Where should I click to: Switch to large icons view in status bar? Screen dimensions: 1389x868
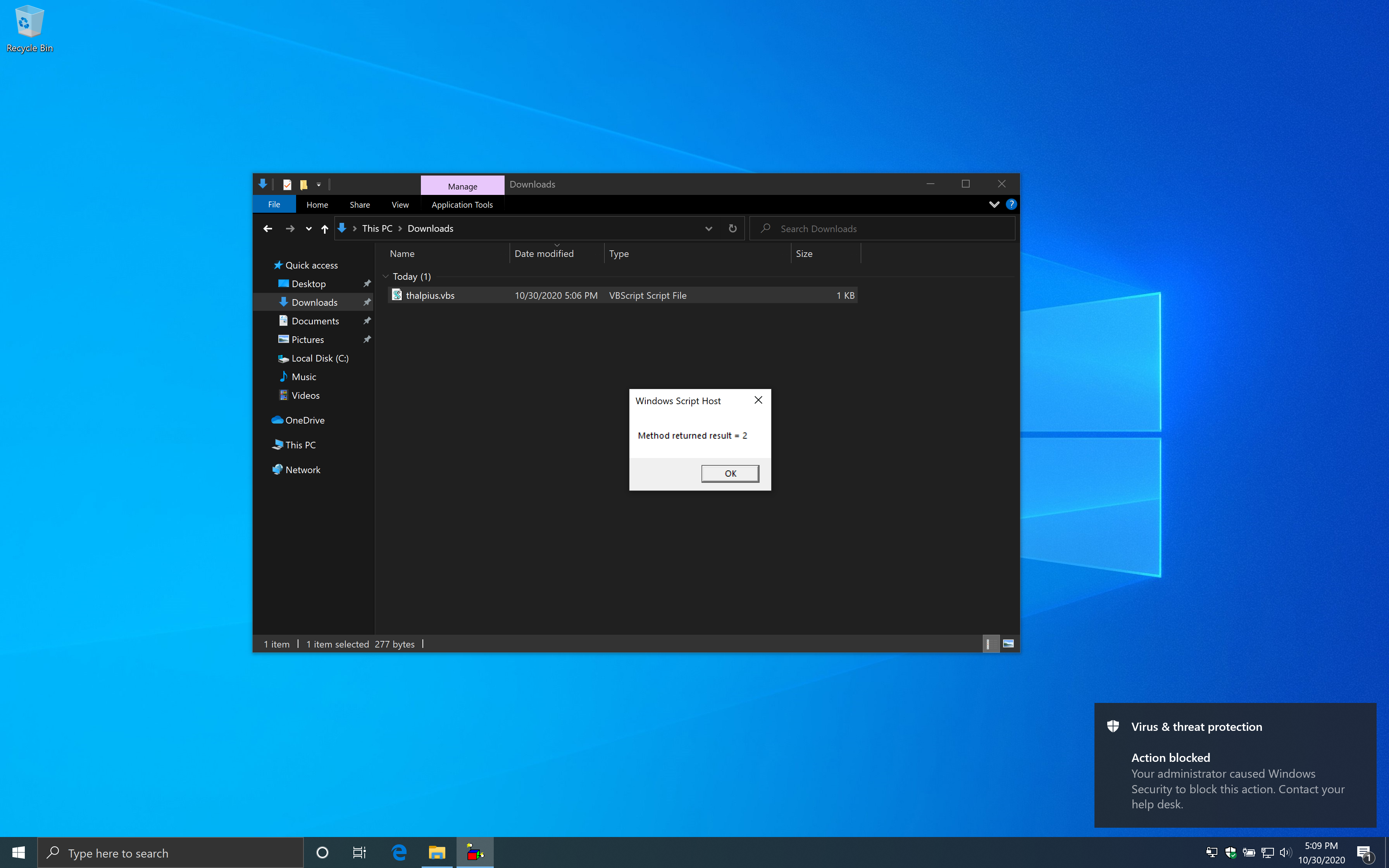point(1008,644)
